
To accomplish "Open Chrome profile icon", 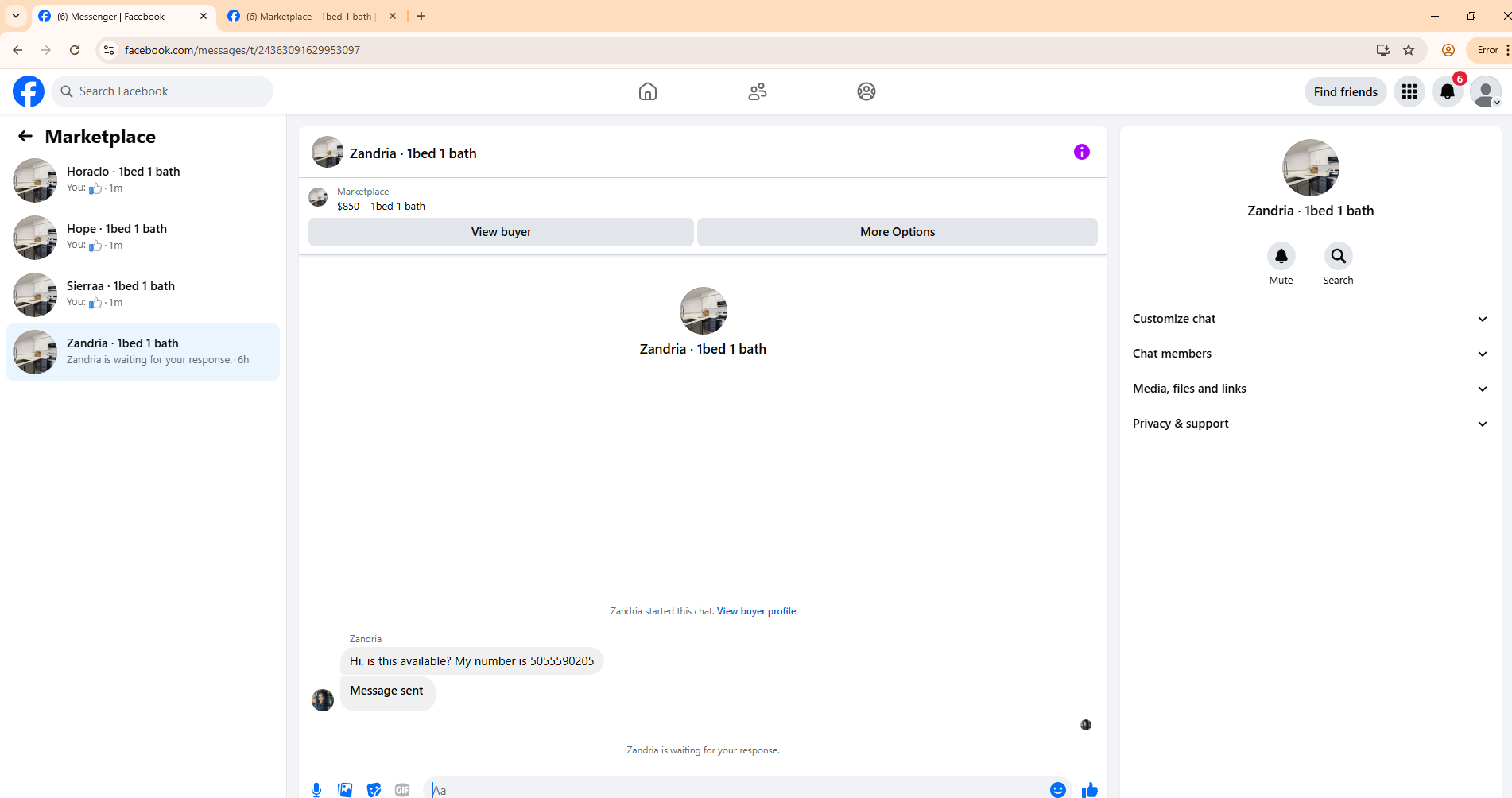I will coord(1448,50).
